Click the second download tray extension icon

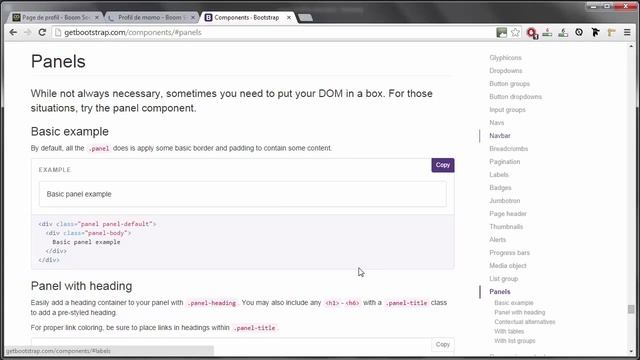point(563,33)
